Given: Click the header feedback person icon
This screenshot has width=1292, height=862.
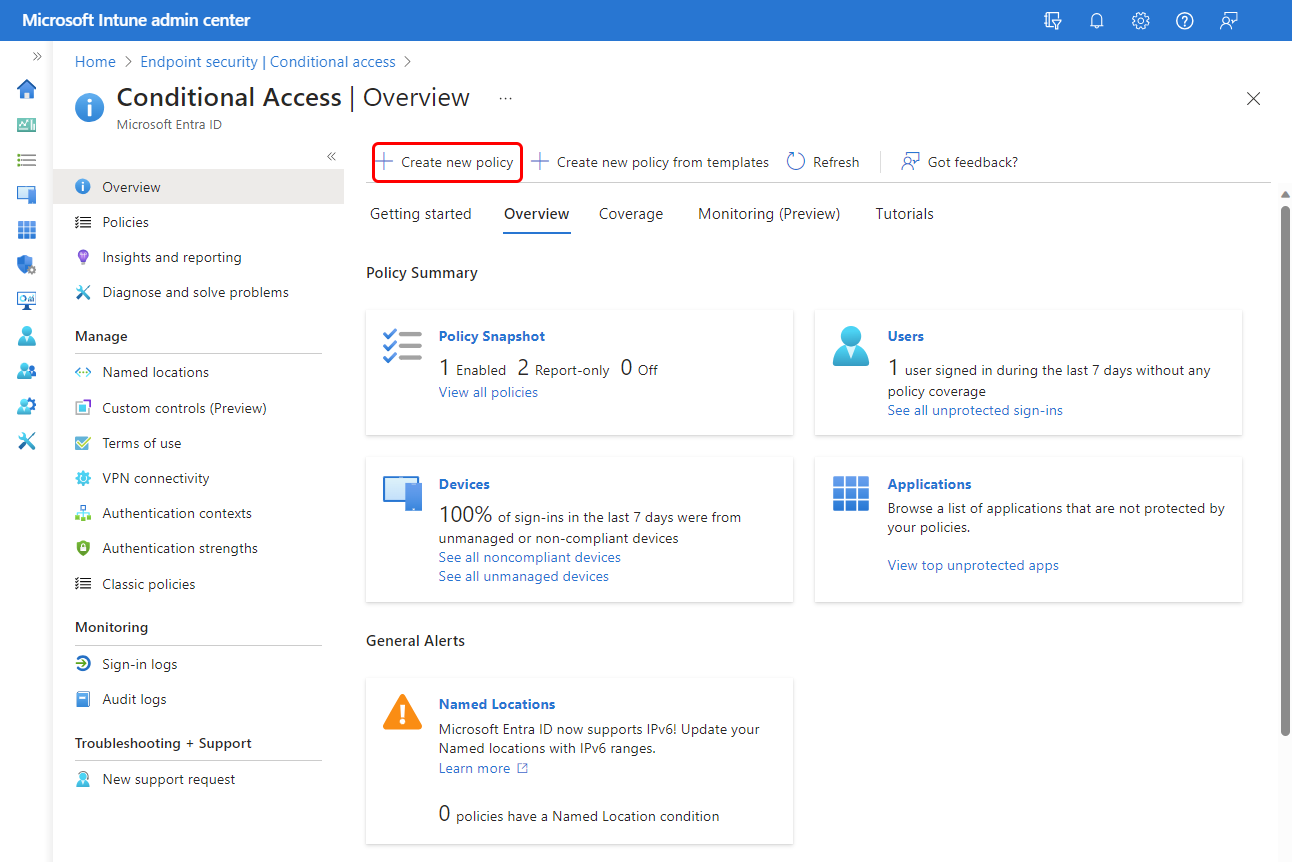Looking at the screenshot, I should coord(1229,20).
